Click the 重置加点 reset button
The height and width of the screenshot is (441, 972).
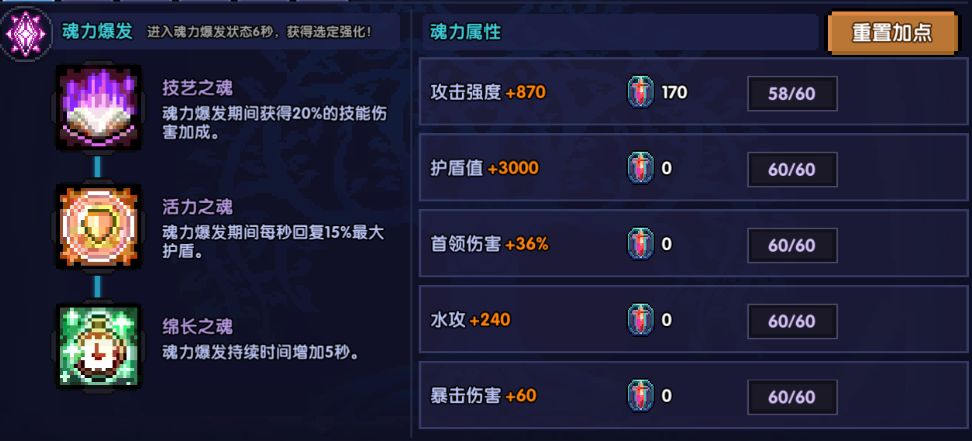(x=892, y=32)
